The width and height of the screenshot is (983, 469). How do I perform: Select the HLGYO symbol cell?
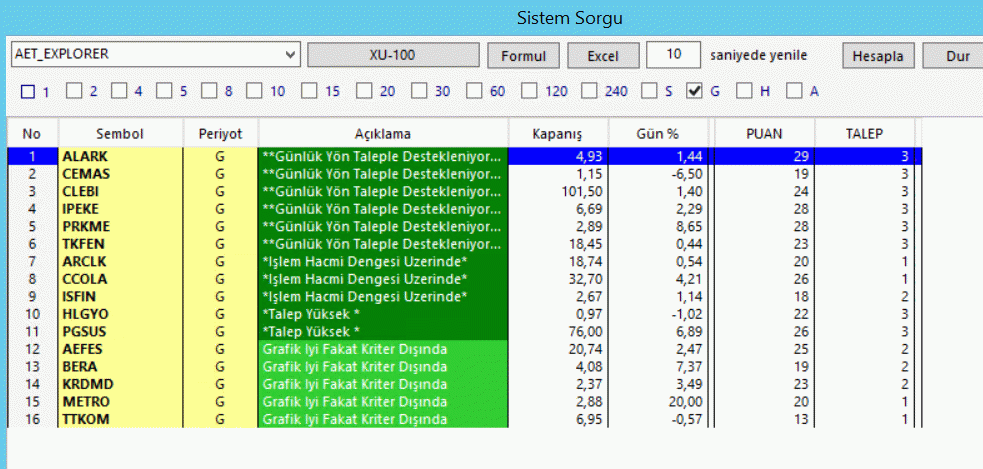[120, 314]
